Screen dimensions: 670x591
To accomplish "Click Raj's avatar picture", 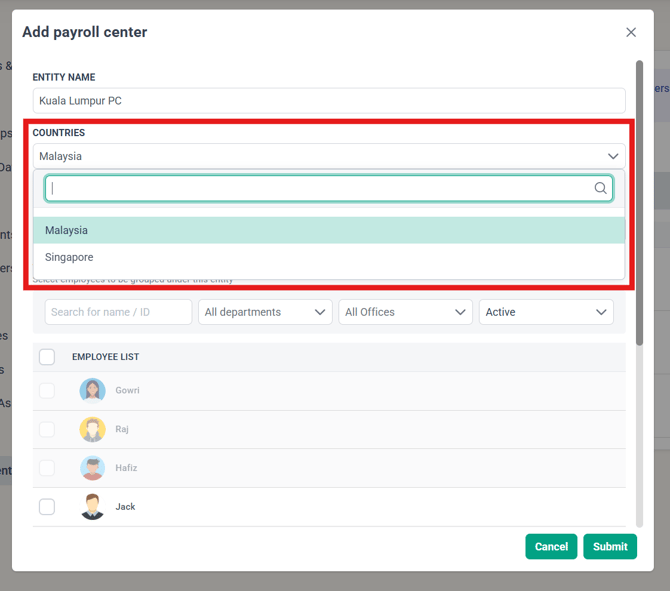I will tap(92, 429).
